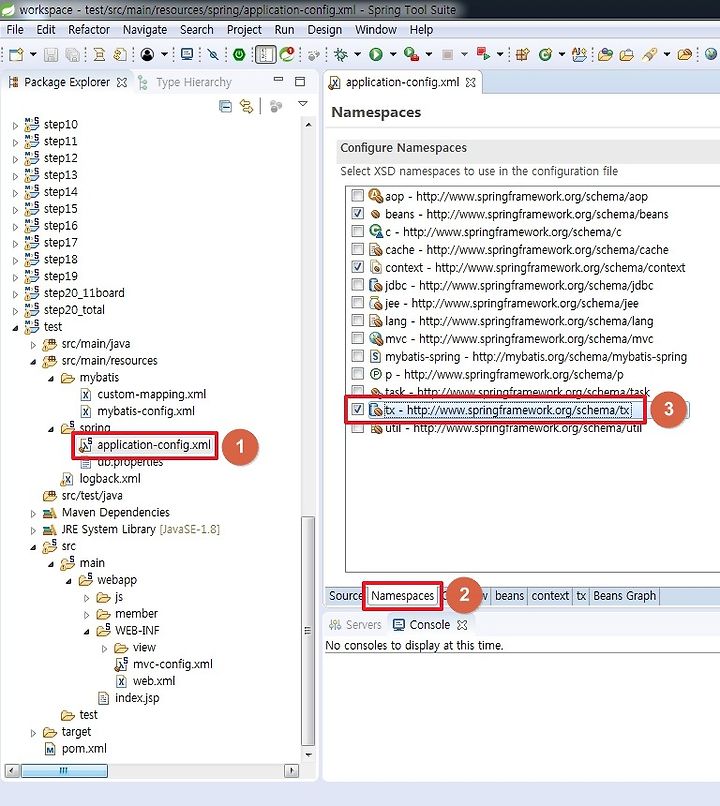Maximize the Package Explorer view
Screen dimensions: 720x806
tap(300, 81)
